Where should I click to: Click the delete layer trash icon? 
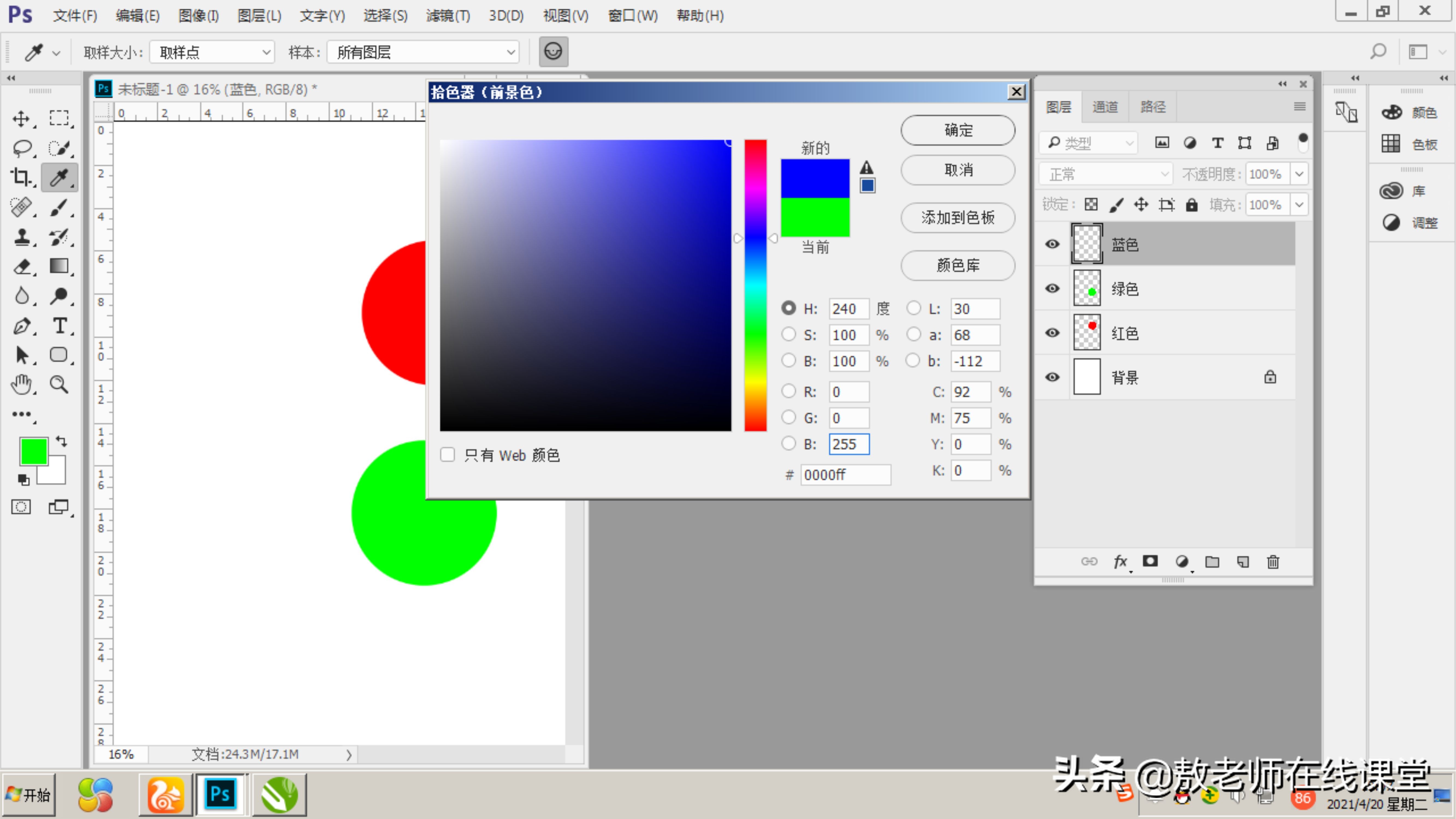1273,562
